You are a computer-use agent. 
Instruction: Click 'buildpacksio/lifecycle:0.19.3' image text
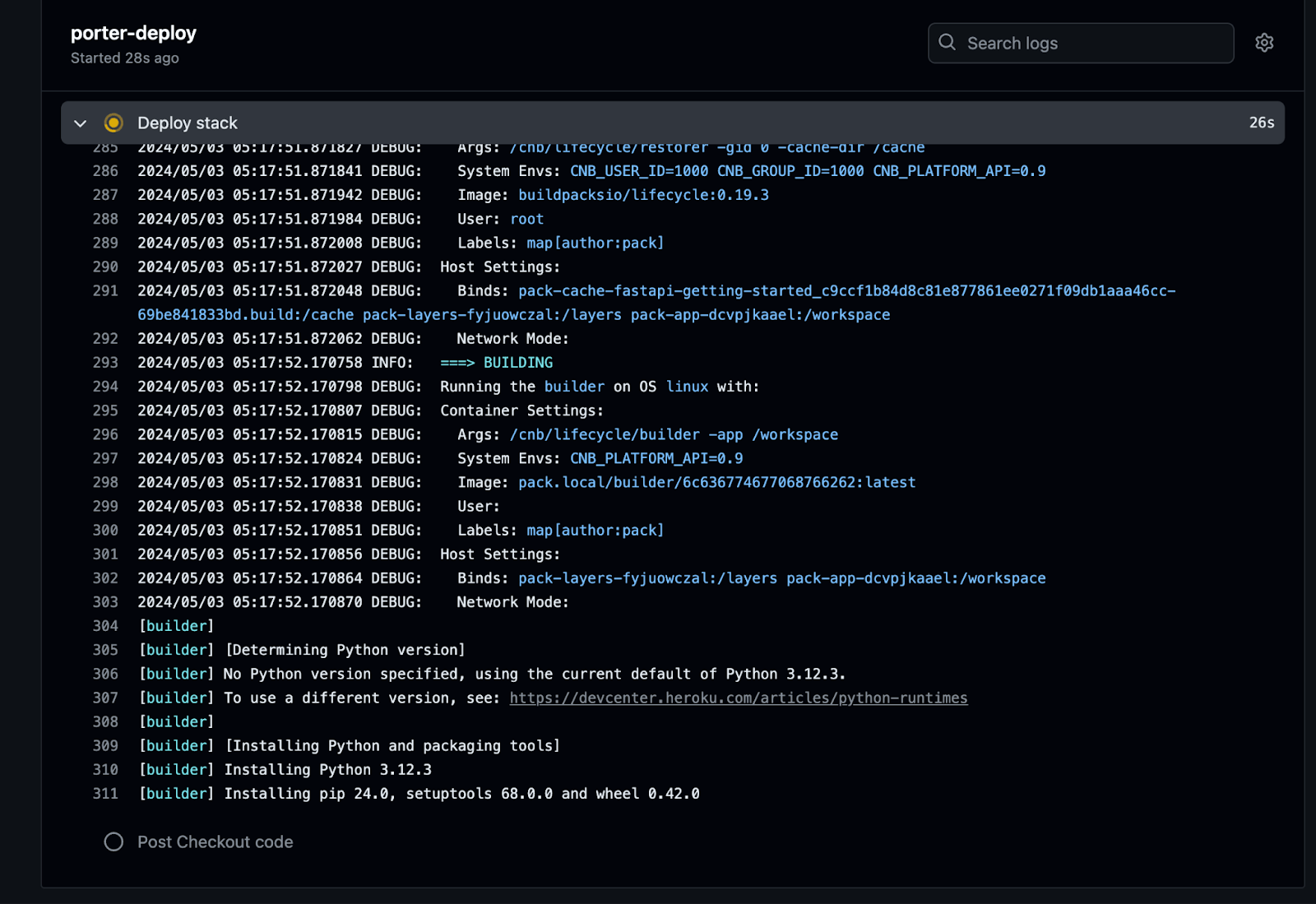tap(643, 195)
